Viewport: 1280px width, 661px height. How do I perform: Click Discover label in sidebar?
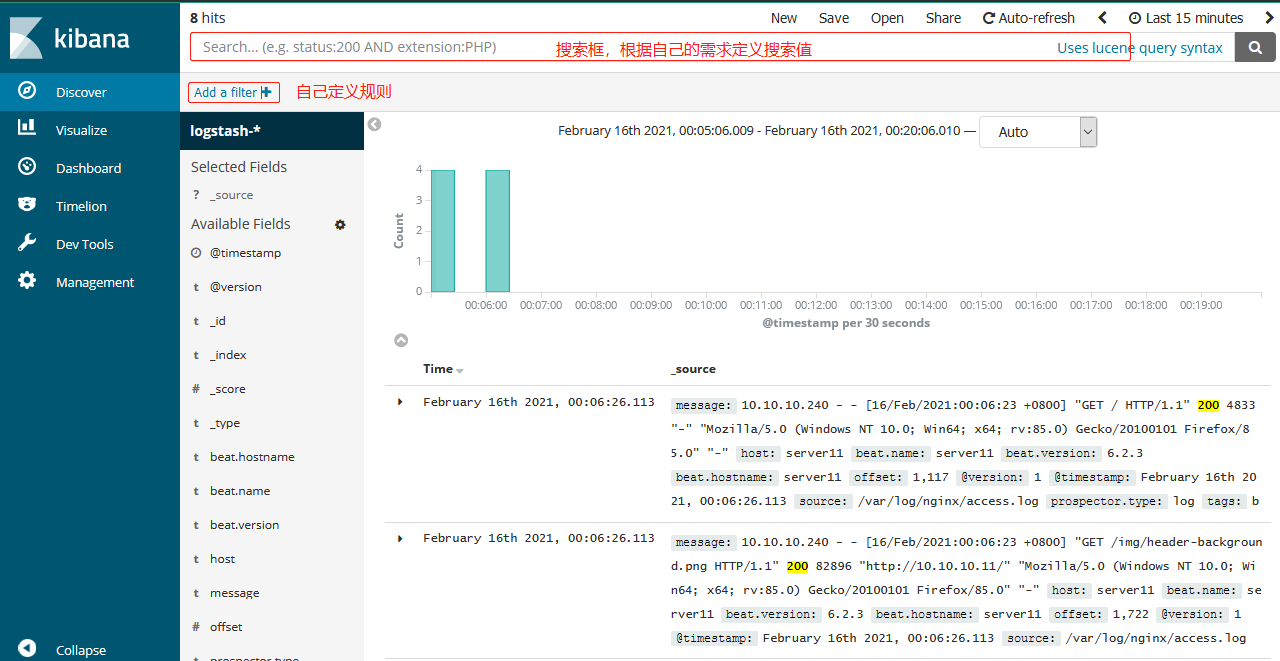(x=81, y=92)
